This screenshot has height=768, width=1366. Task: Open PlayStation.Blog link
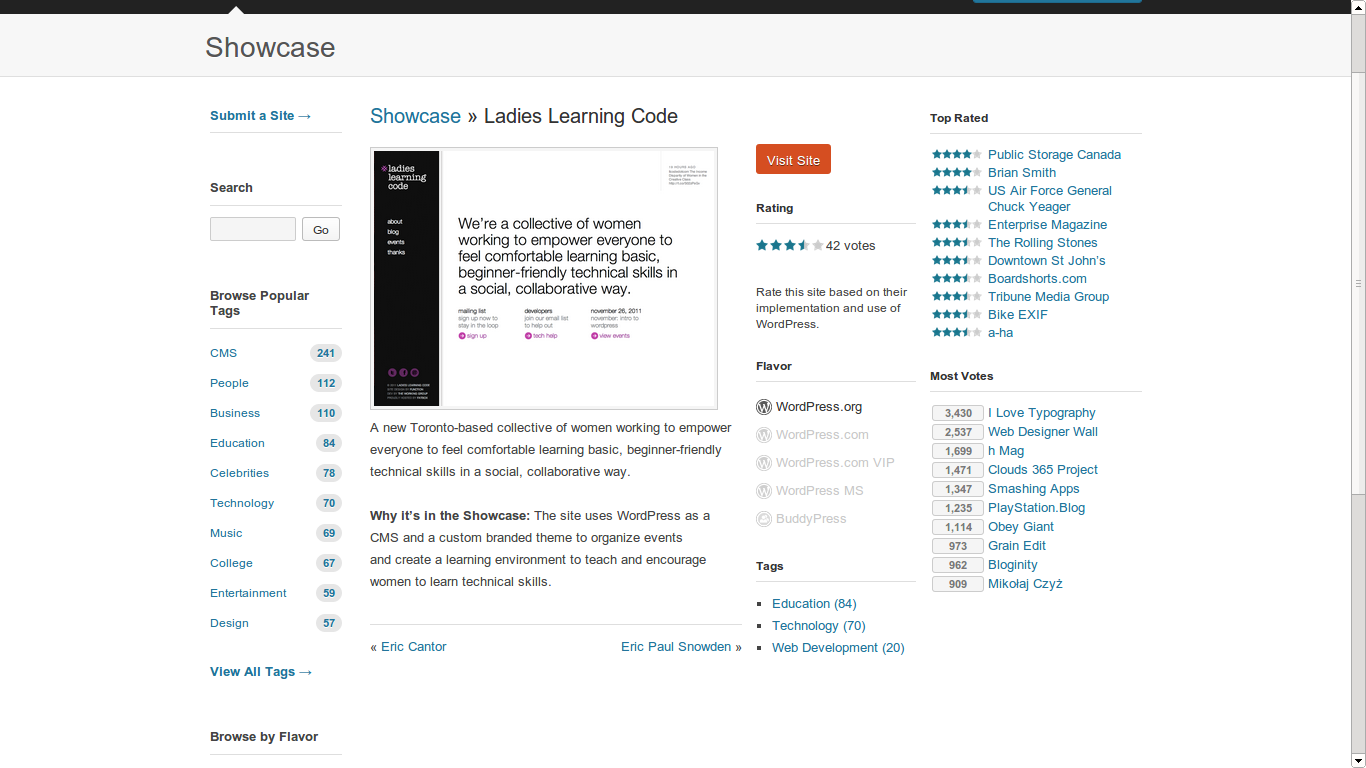pos(1036,508)
